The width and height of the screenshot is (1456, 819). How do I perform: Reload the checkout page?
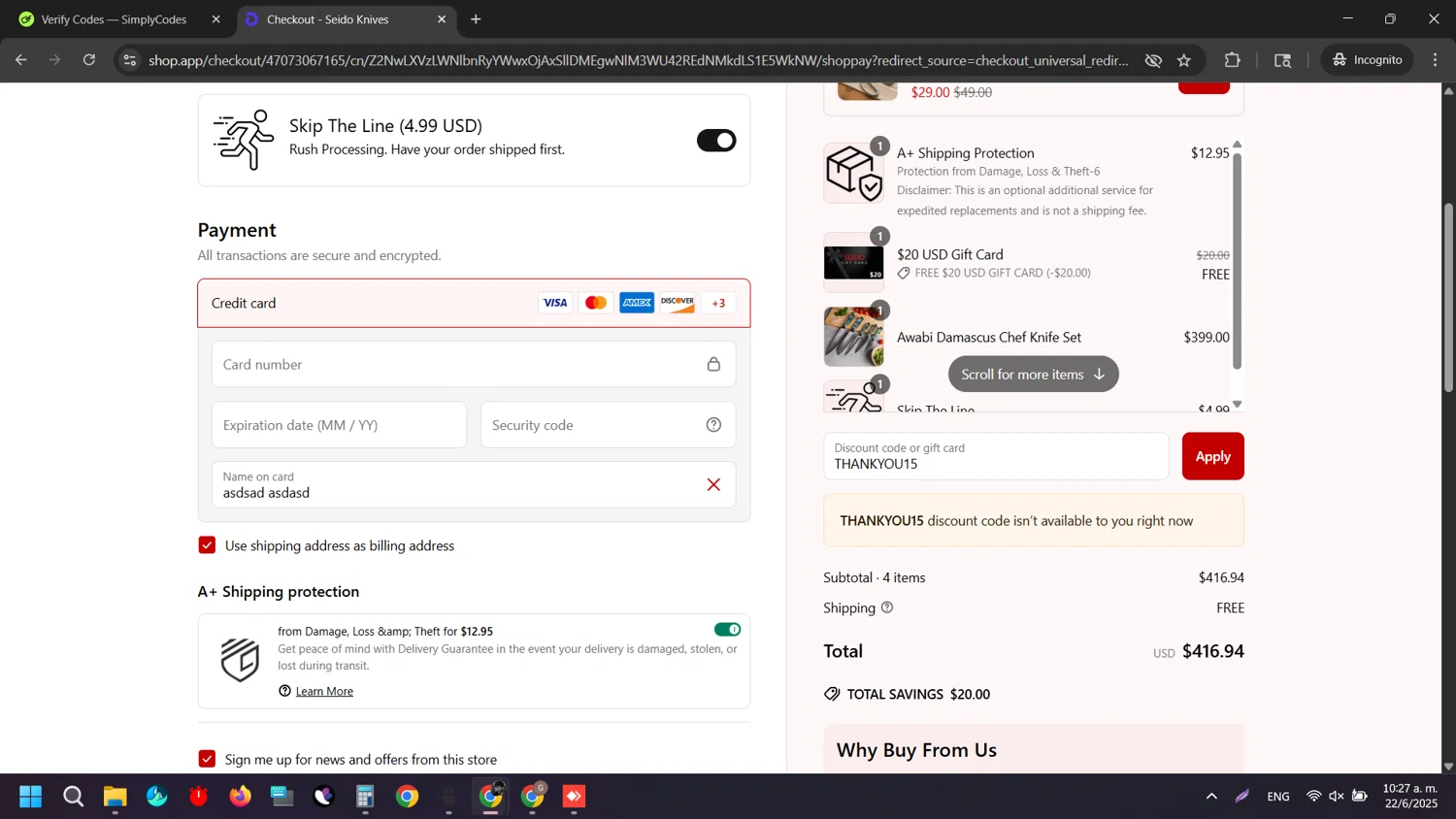(89, 60)
